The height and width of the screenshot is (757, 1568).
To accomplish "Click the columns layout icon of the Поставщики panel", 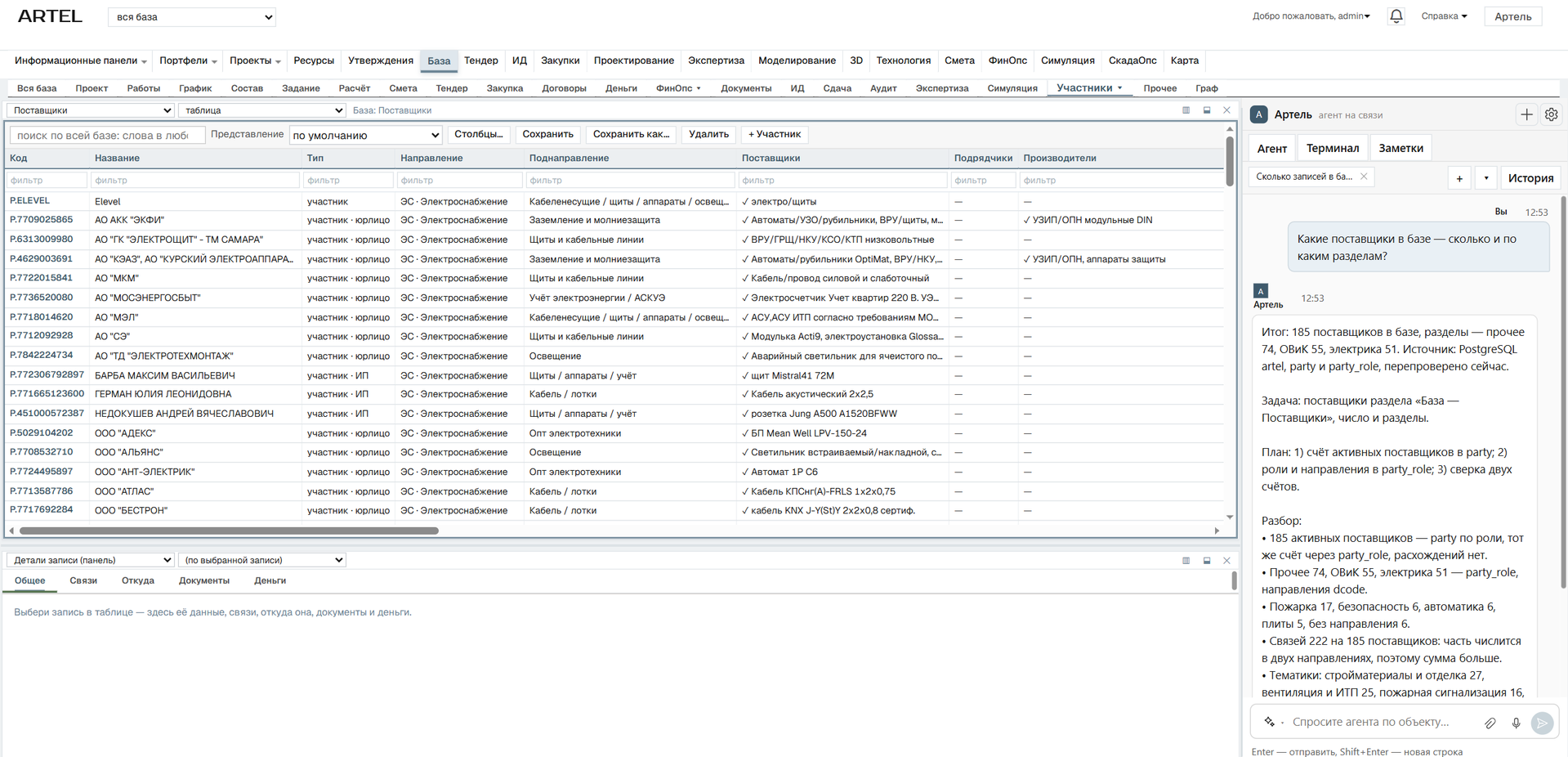I will 1186,110.
